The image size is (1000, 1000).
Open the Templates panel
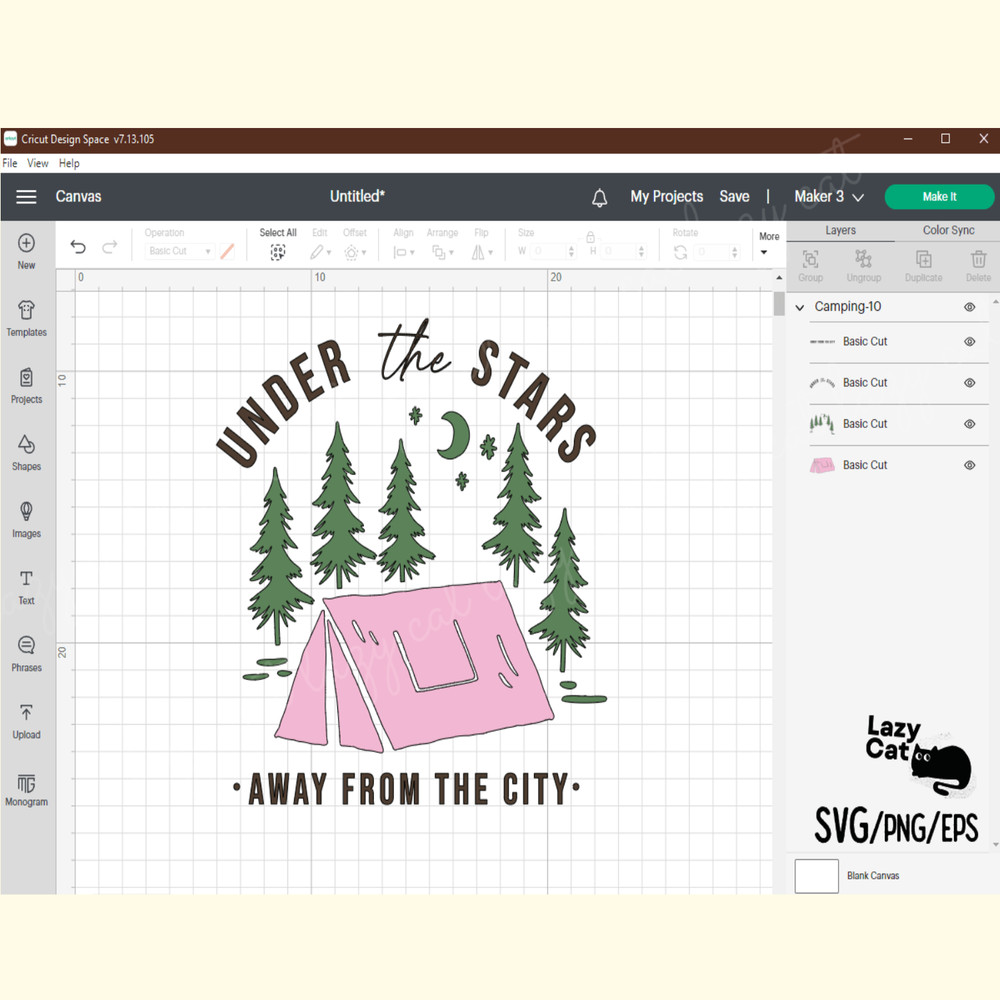click(x=26, y=317)
